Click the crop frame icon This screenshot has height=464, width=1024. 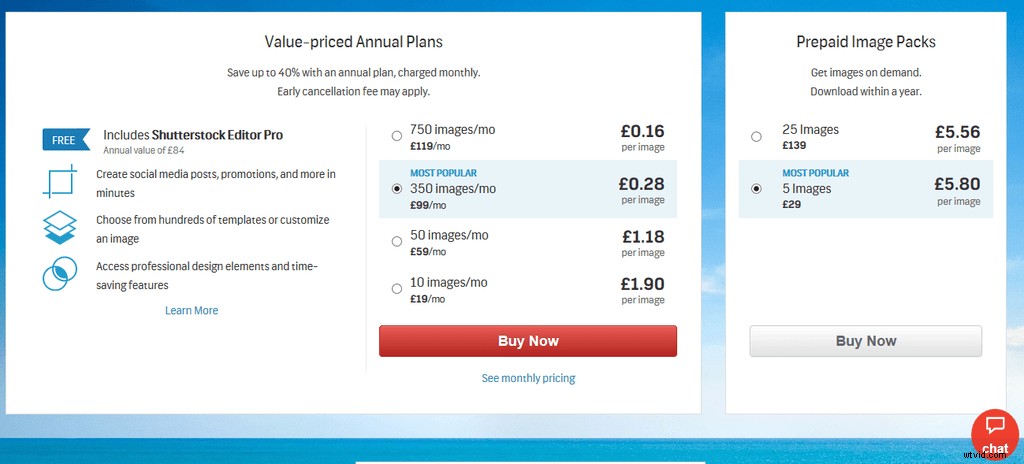[60, 182]
